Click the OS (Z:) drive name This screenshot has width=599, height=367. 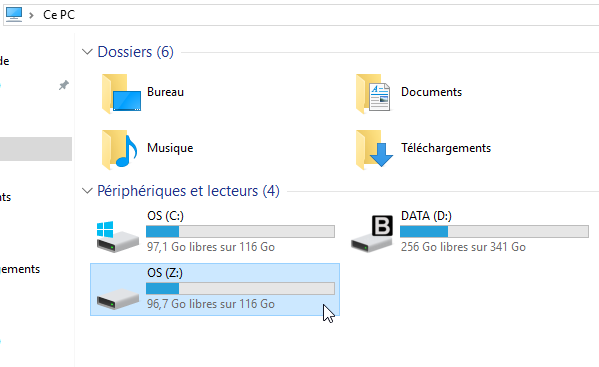165,273
